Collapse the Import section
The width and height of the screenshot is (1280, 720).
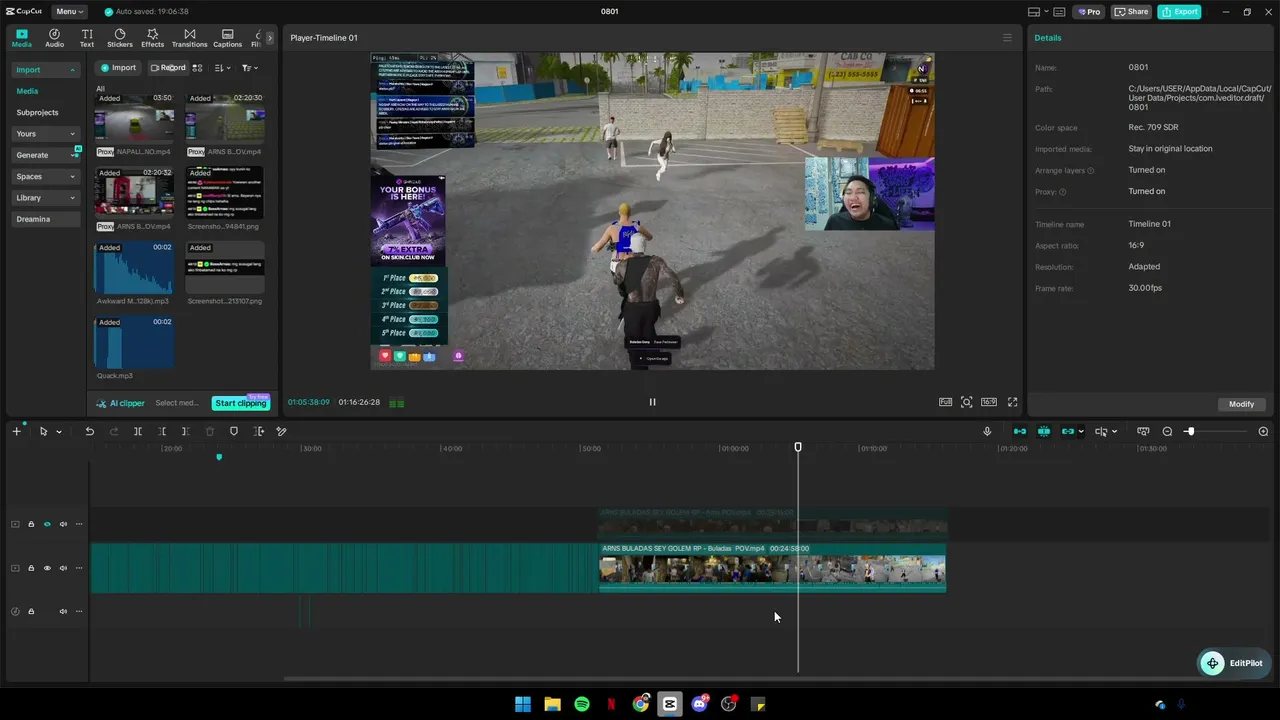46,70
